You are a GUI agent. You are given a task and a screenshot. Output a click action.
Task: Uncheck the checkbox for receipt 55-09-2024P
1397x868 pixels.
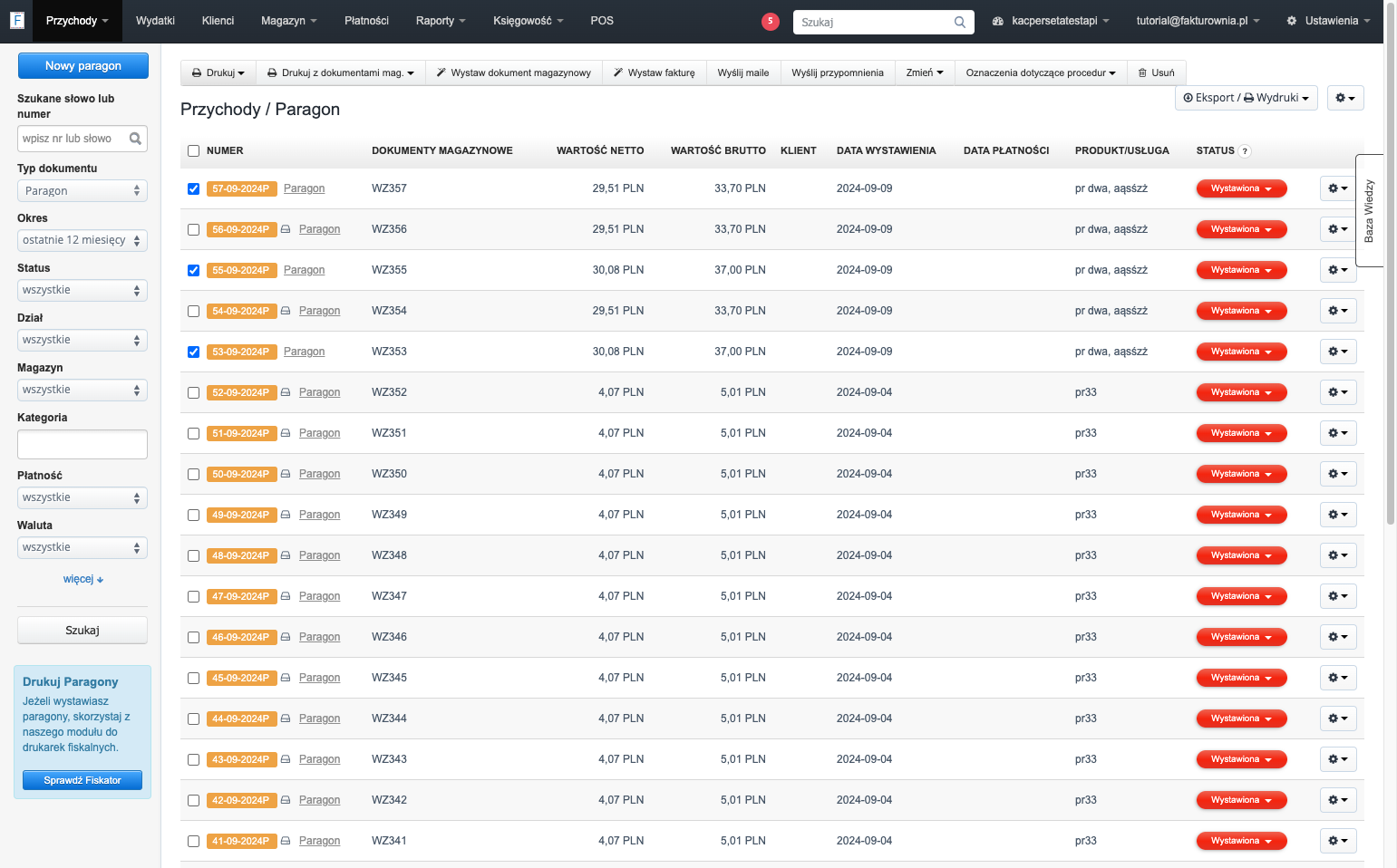pos(193,270)
